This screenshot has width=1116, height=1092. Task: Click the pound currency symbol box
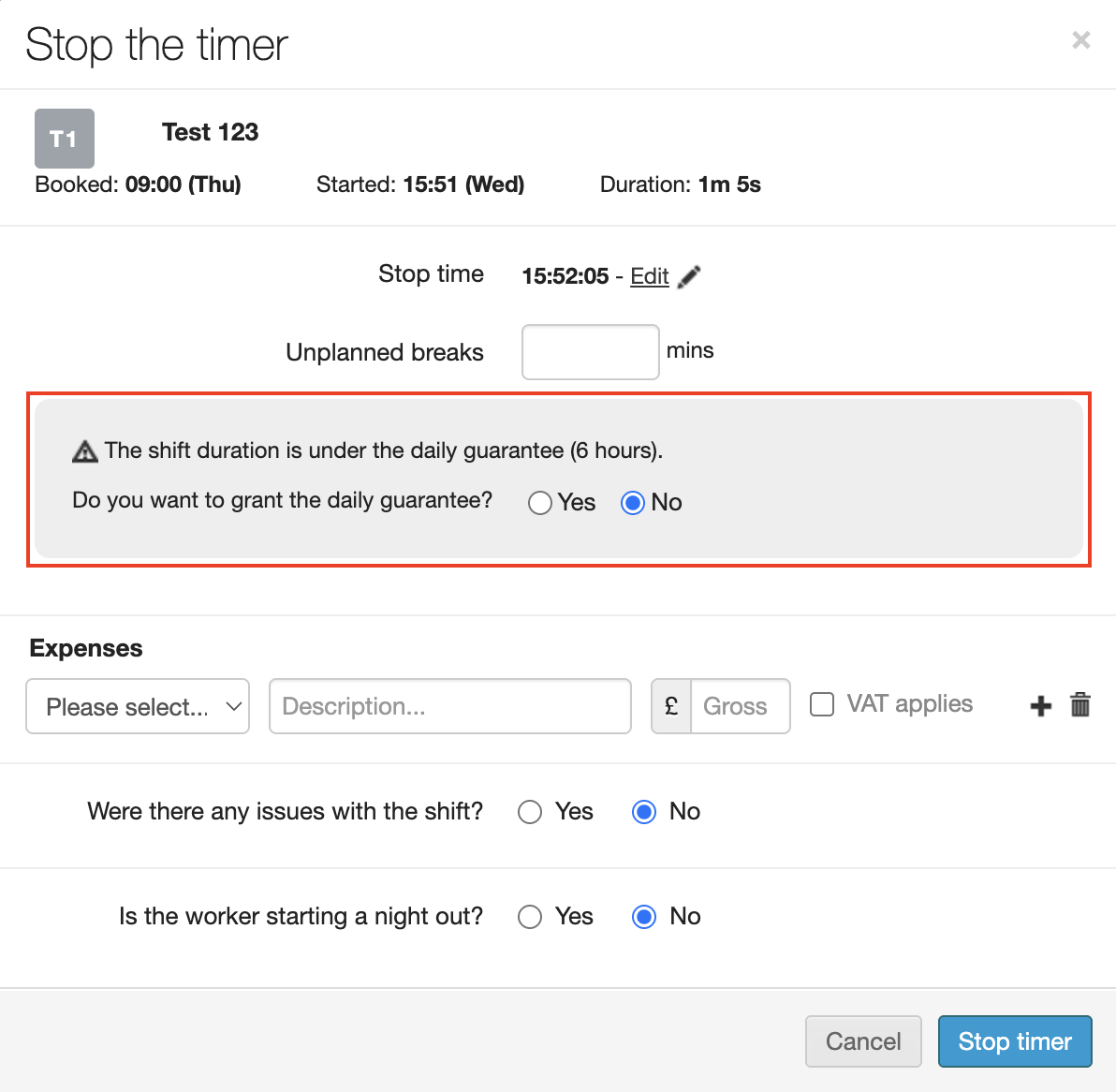tap(671, 706)
